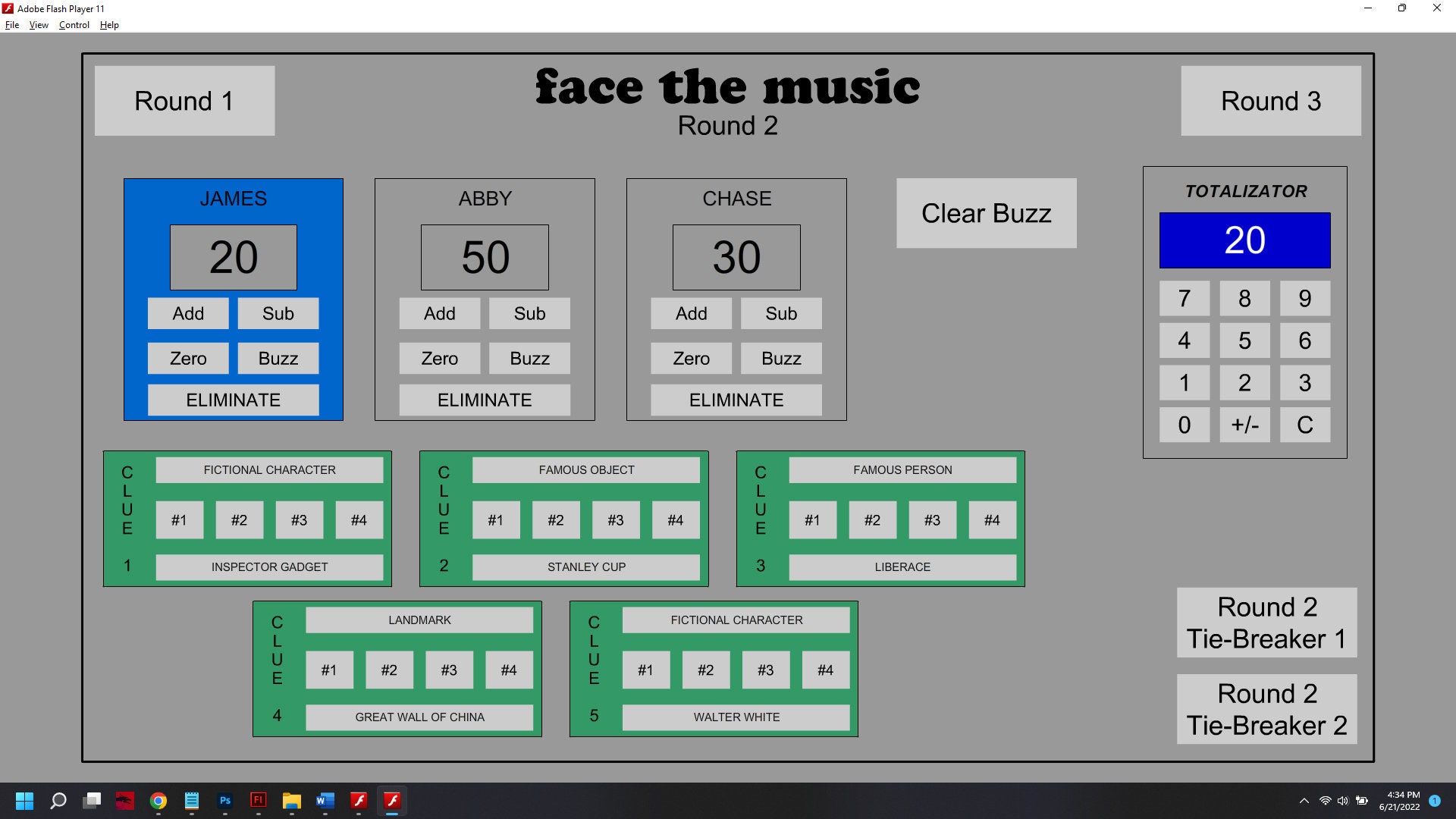1456x819 pixels.
Task: Open File Explorer from the taskbar
Action: [x=292, y=801]
